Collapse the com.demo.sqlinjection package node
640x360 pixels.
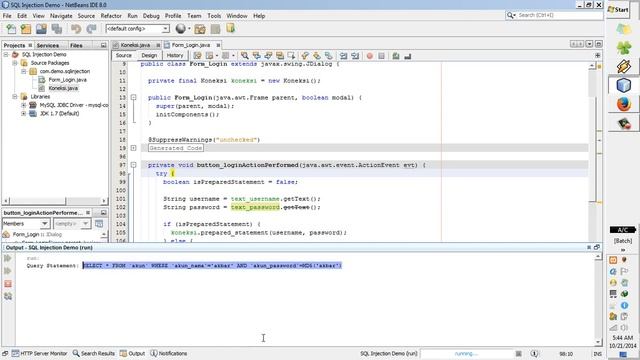(x=23, y=71)
